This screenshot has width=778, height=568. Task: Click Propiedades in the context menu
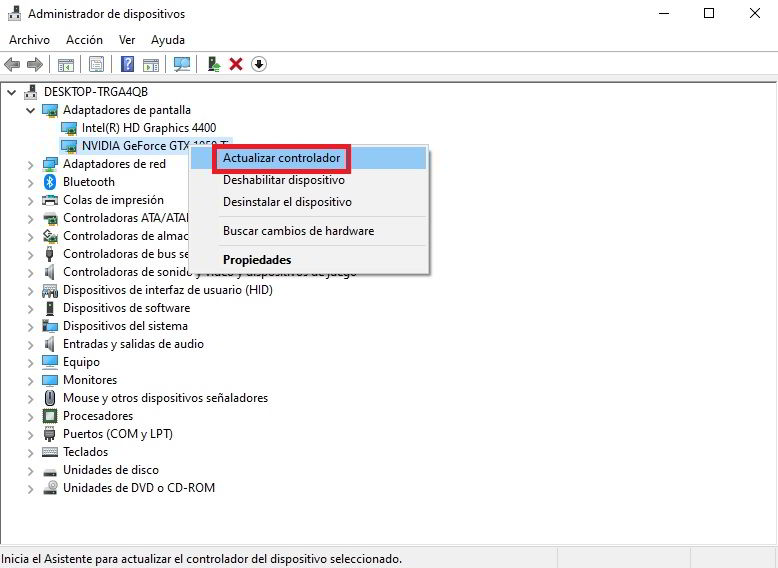coord(257,260)
